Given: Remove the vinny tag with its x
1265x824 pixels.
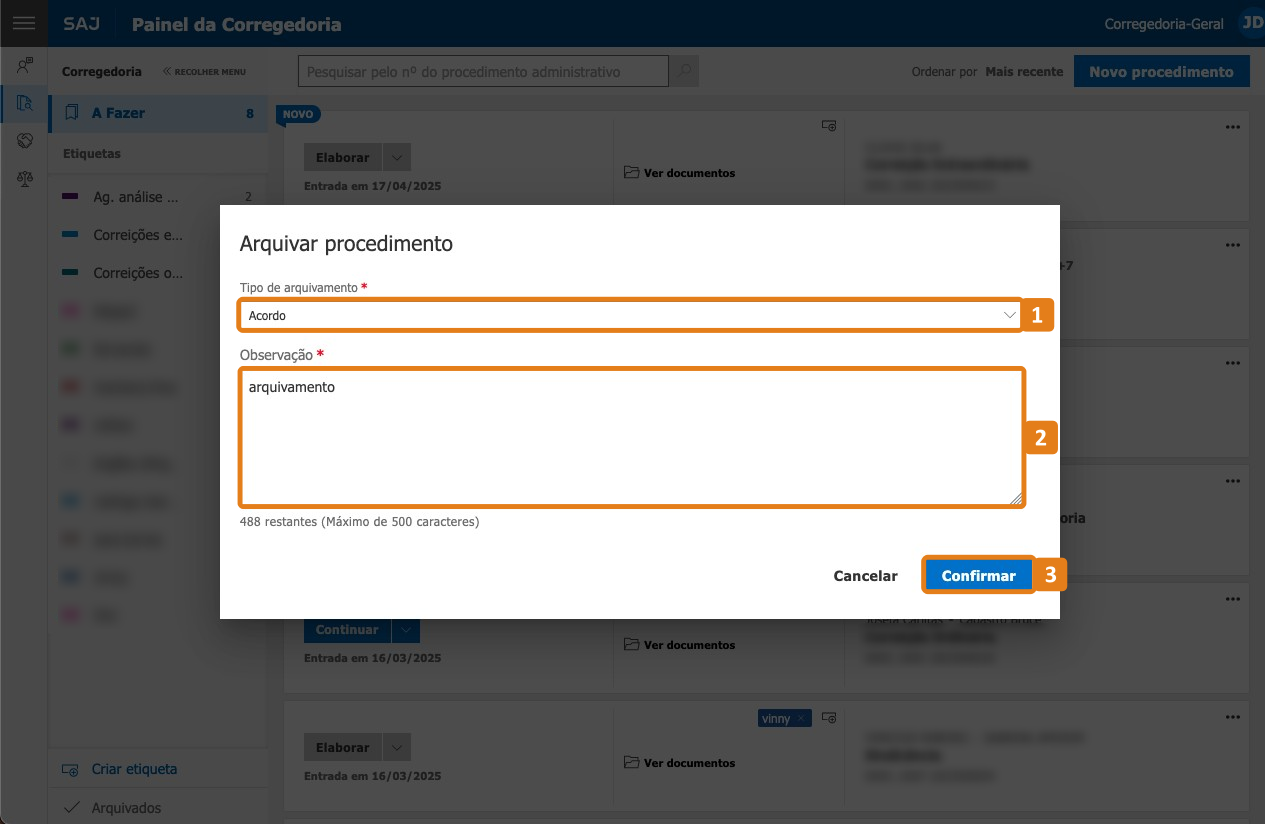Looking at the screenshot, I should tap(801, 718).
